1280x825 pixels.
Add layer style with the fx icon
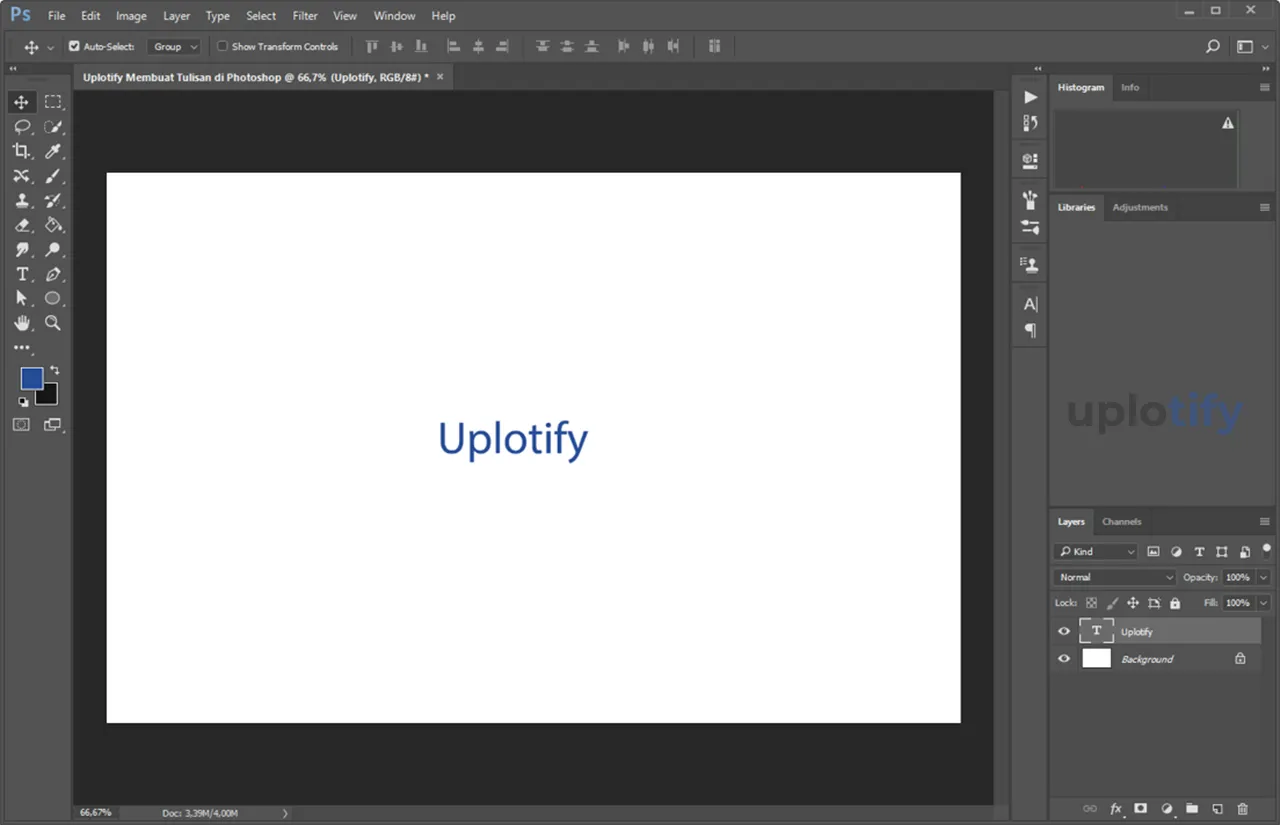coord(1116,809)
